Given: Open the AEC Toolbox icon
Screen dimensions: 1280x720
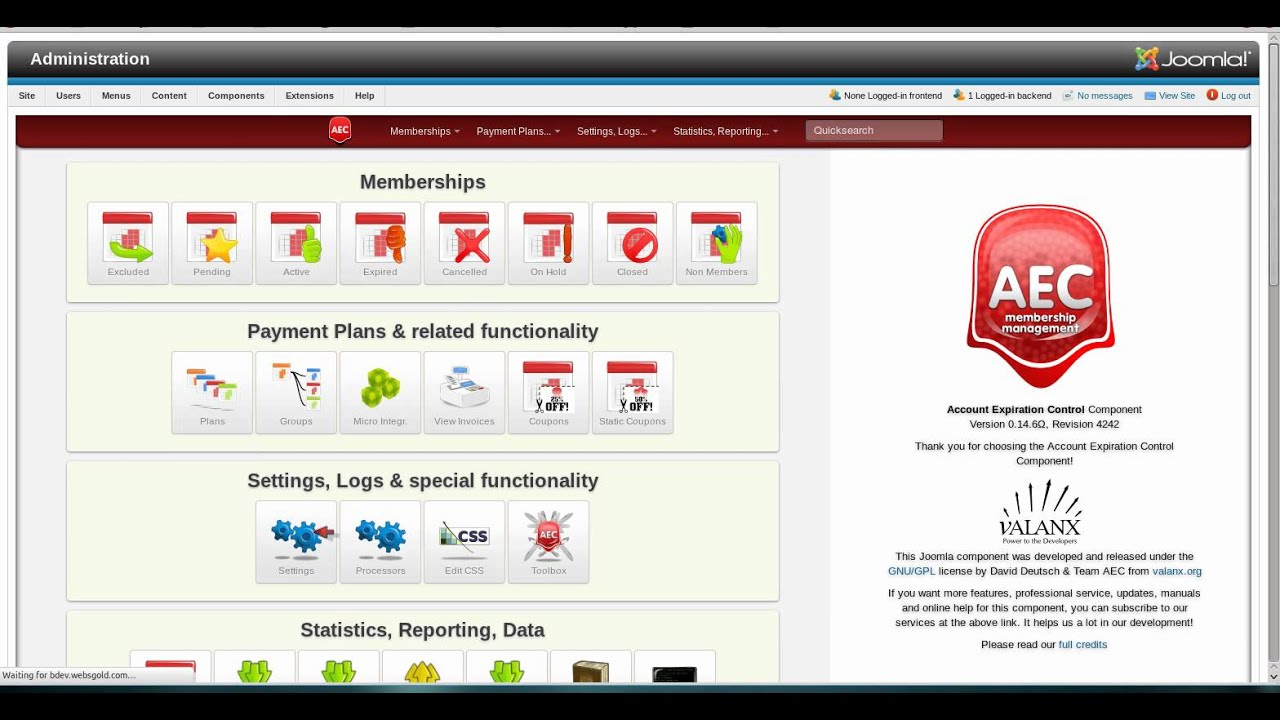Looking at the screenshot, I should coord(548,541).
